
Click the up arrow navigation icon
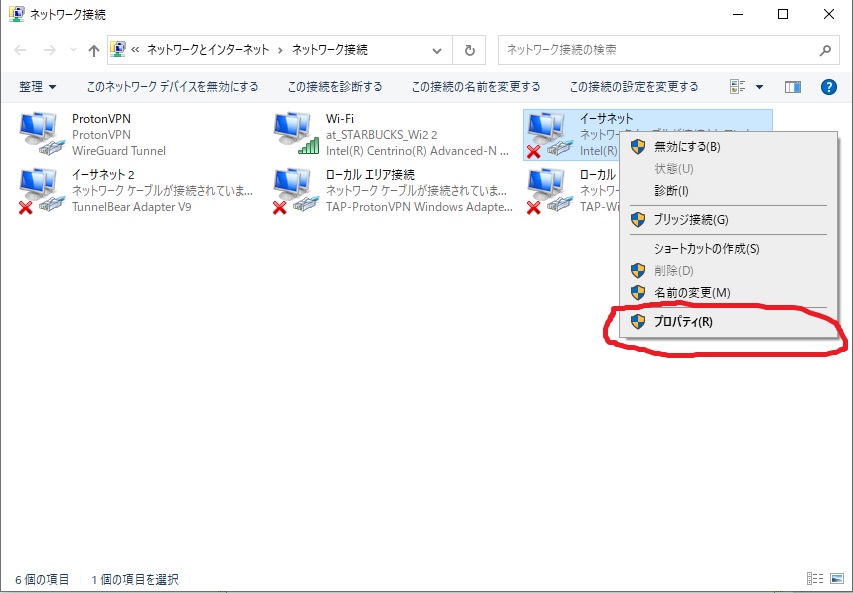93,50
